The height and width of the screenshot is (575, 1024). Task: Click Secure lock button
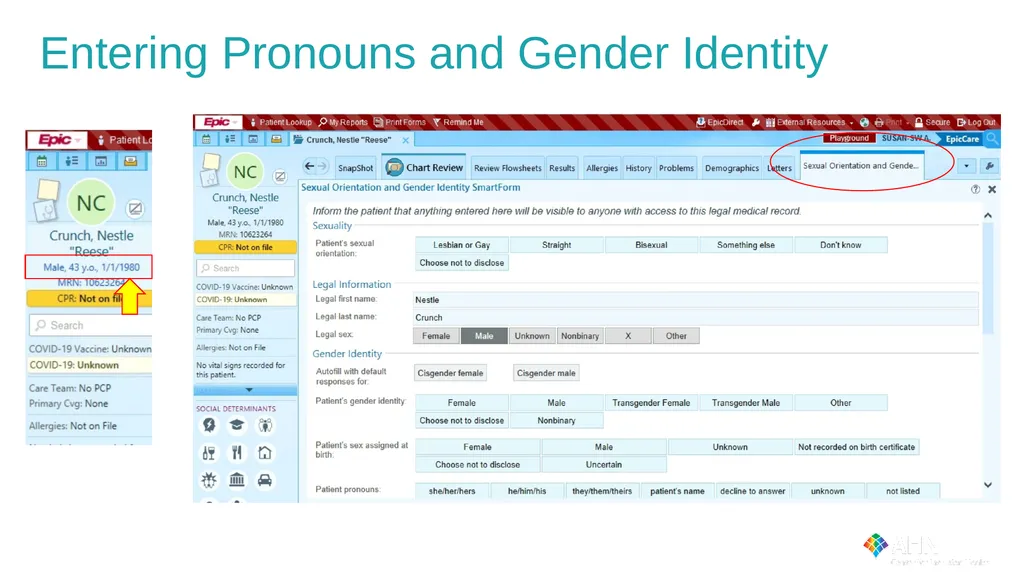click(932, 122)
